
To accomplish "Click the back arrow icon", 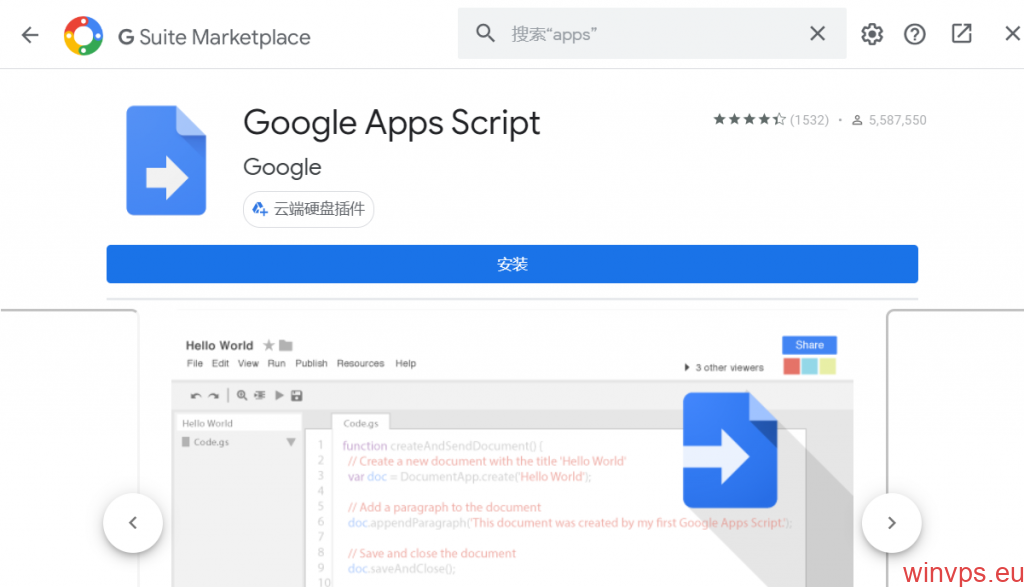I will (30, 35).
